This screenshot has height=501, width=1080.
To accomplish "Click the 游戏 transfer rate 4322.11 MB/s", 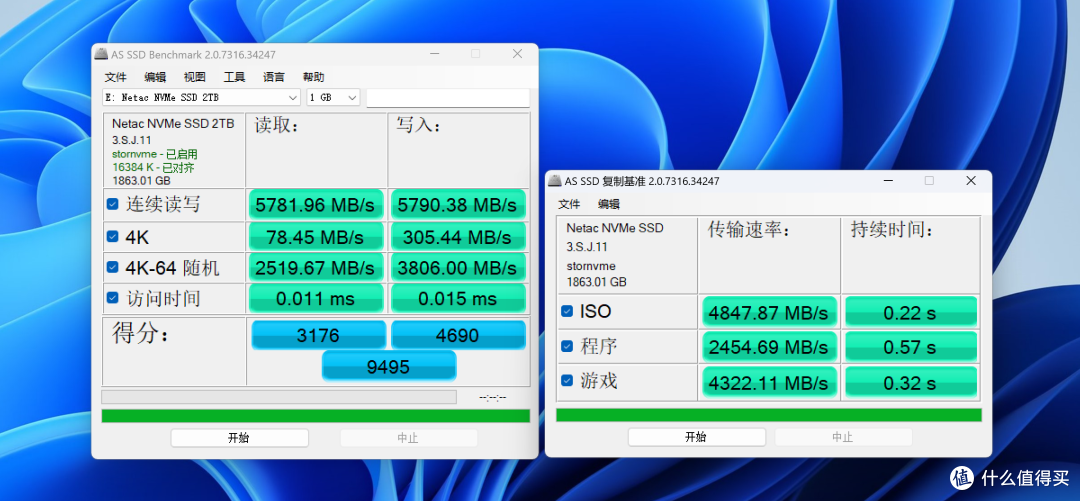I will pos(769,381).
